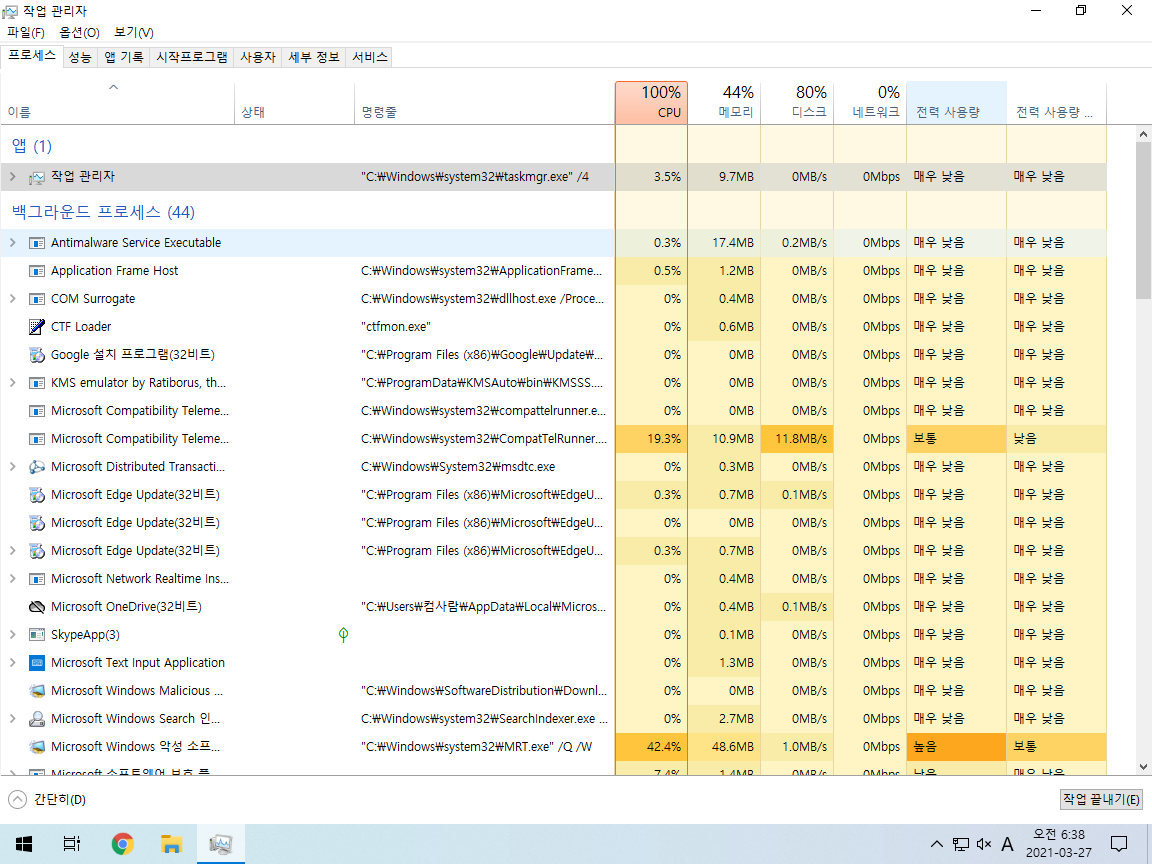Switch to the 앱 기록 tab
This screenshot has width=1152, height=864.
(123, 57)
